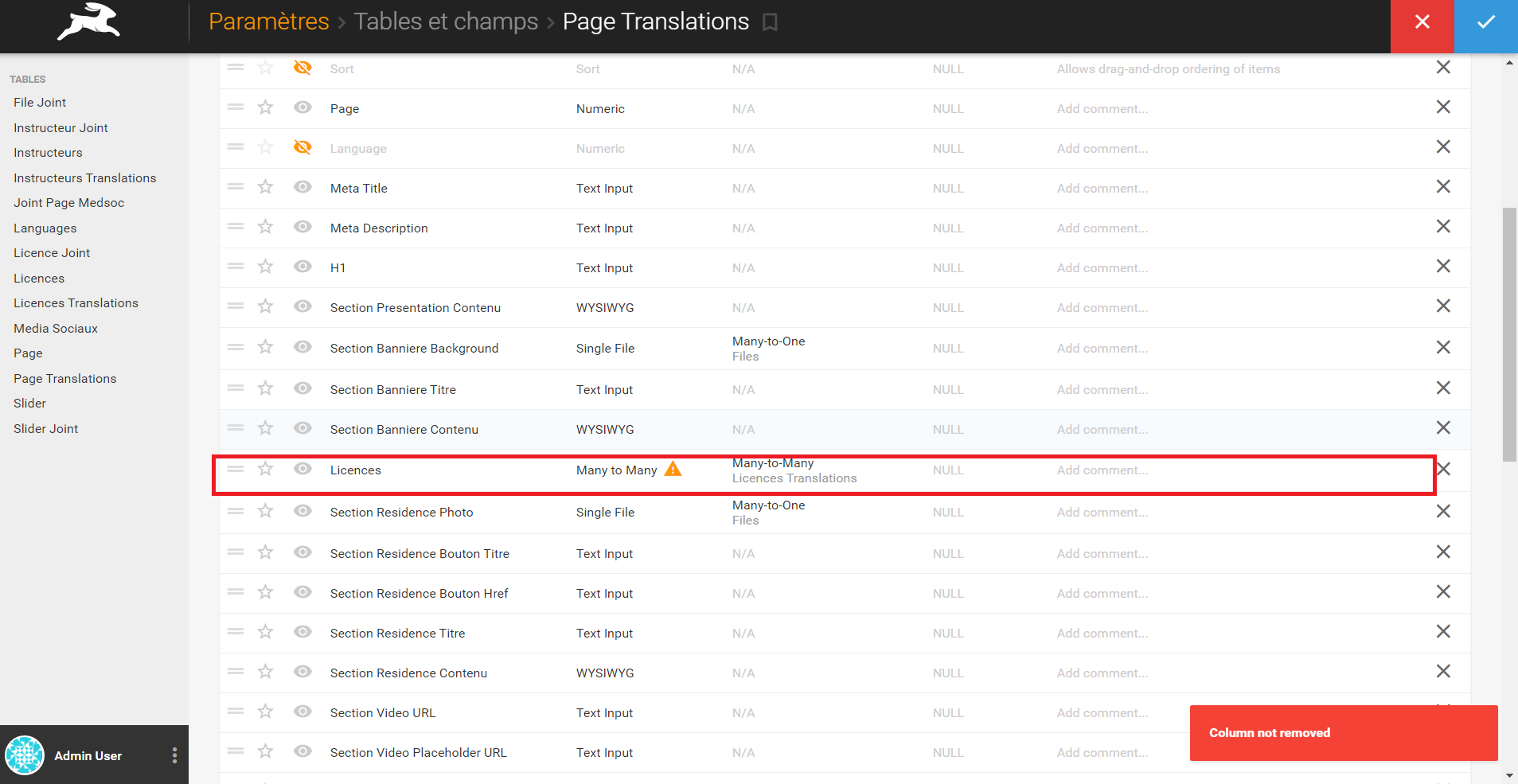This screenshot has height=784, width=1518.
Task: Open Tables et champs from the breadcrumb
Action: pos(447,21)
